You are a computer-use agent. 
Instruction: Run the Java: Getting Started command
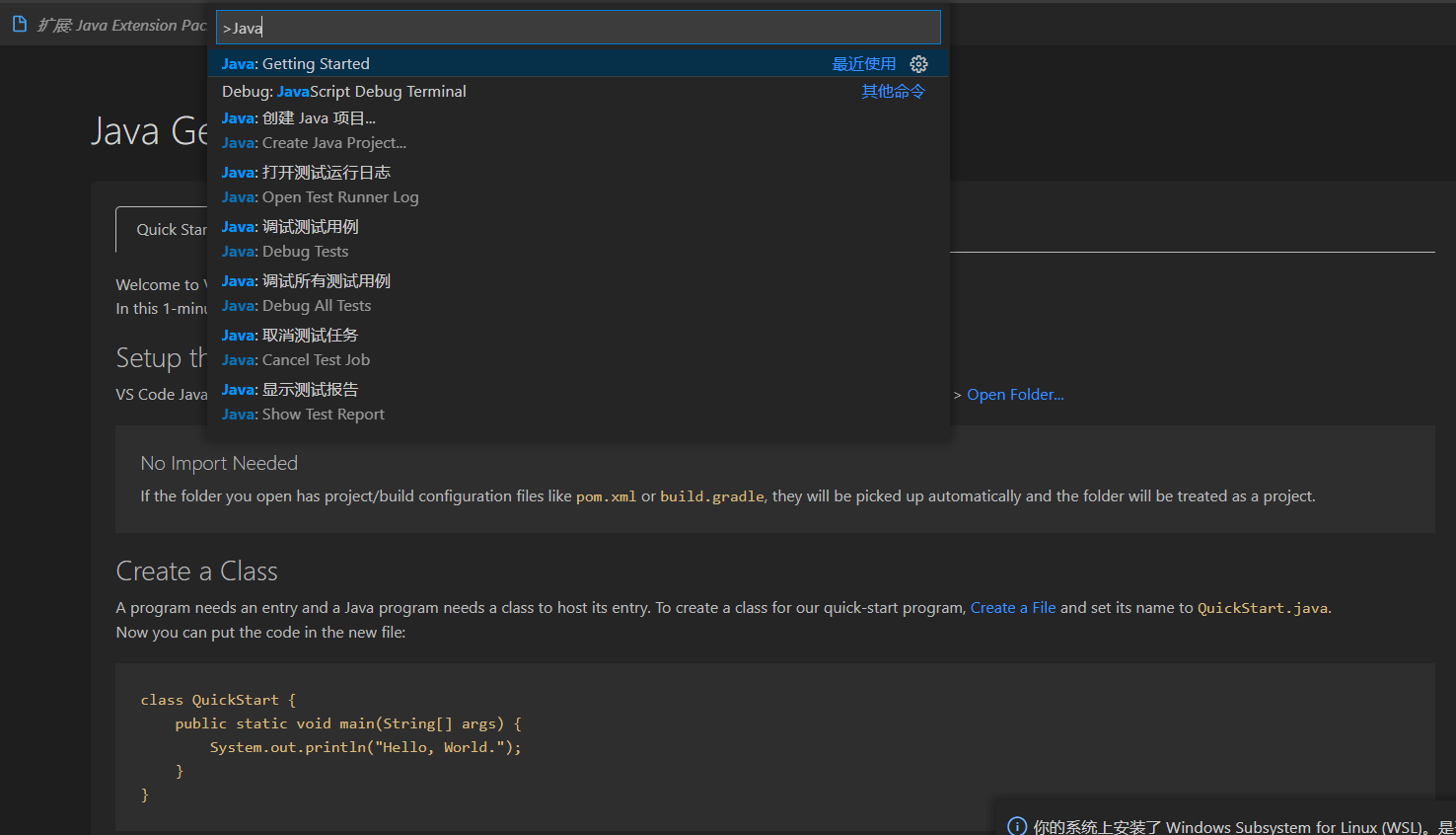578,64
